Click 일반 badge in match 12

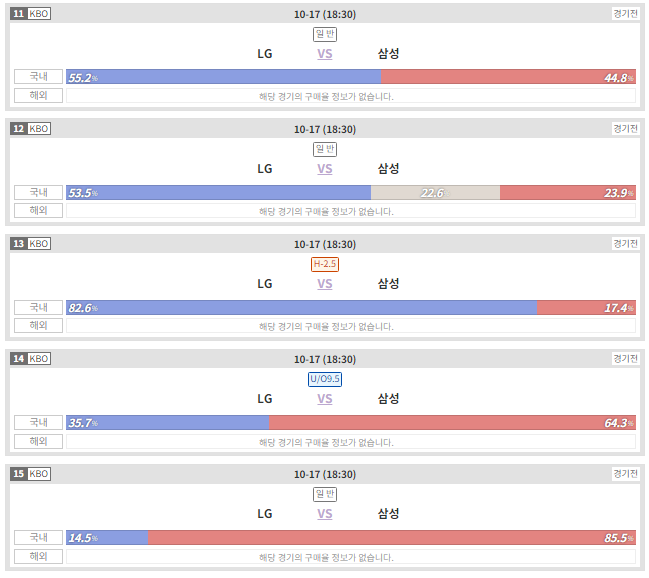coord(325,149)
